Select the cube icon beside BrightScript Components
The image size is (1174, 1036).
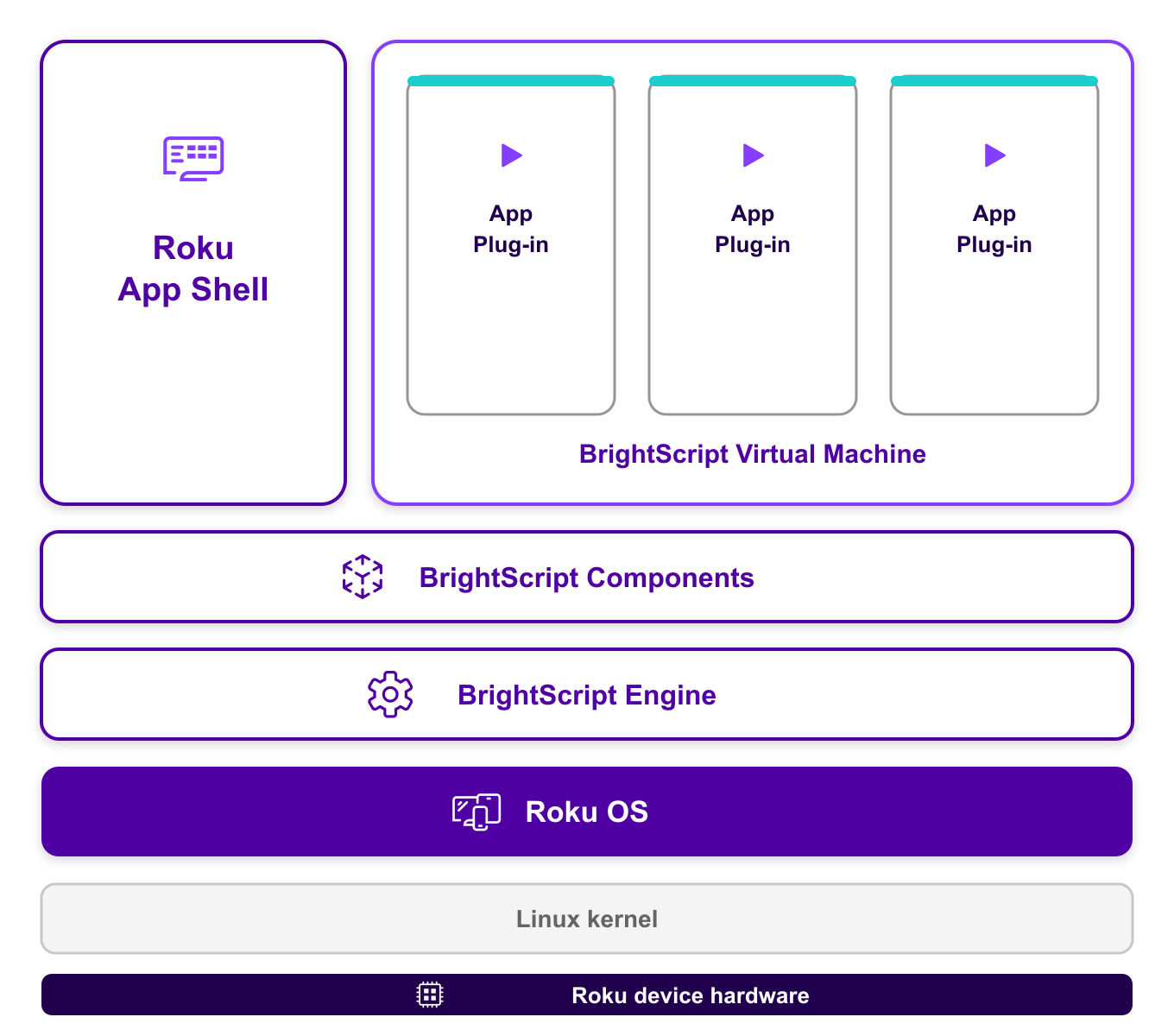pos(363,577)
